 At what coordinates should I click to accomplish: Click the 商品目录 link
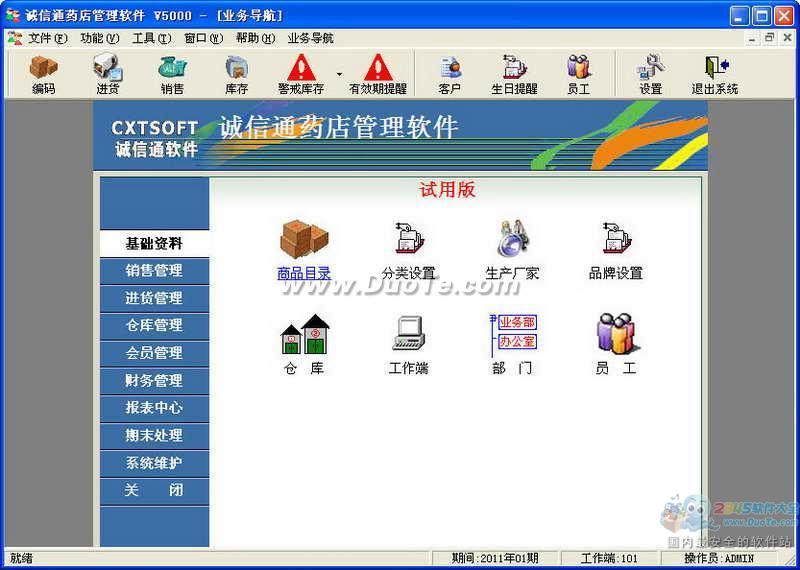[304, 273]
